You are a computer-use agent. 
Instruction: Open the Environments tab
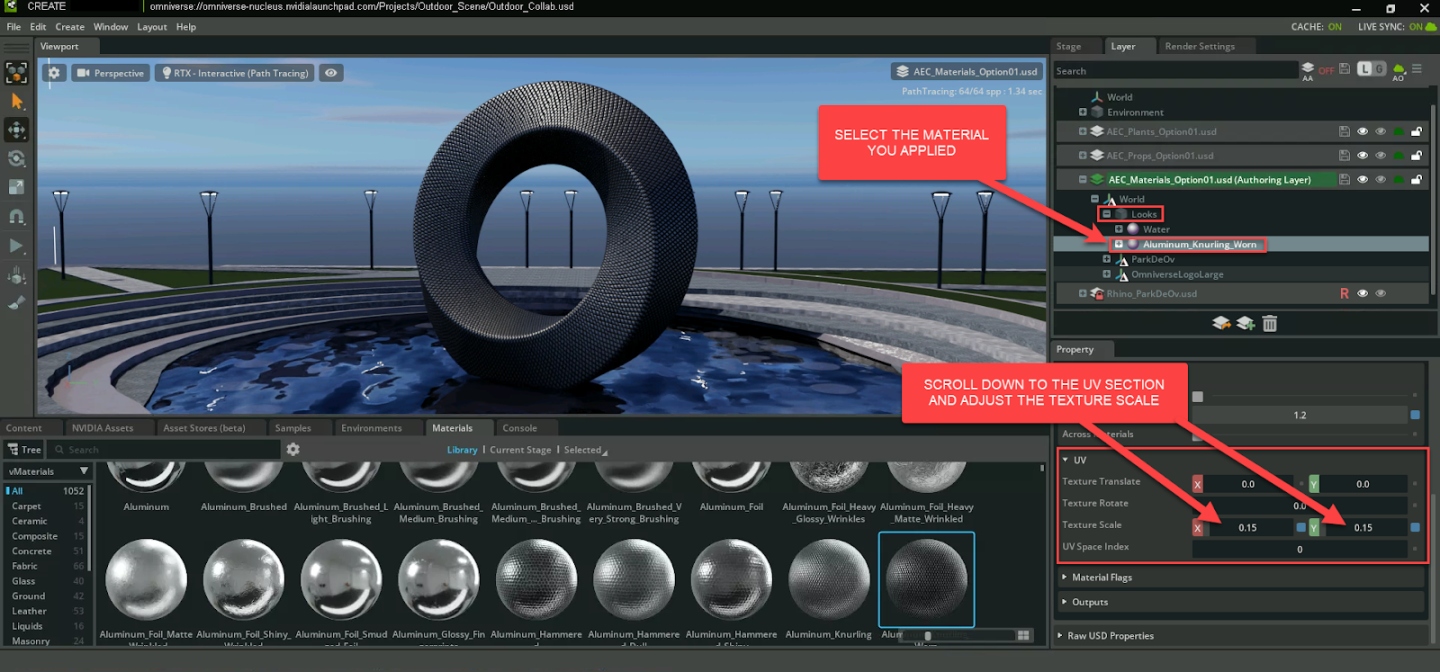coord(371,428)
